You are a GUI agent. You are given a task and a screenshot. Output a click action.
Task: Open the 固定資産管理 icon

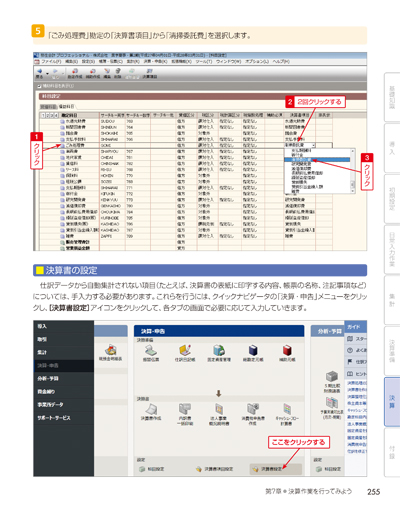[219, 353]
